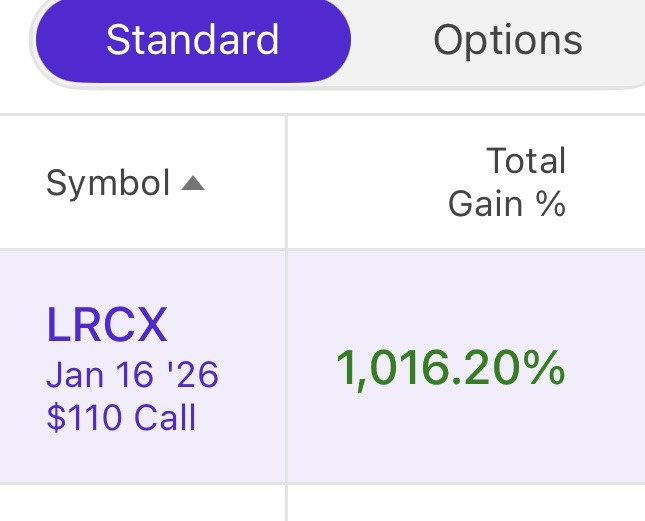Switch to the Options view tab
The width and height of the screenshot is (645, 521).
507,41
